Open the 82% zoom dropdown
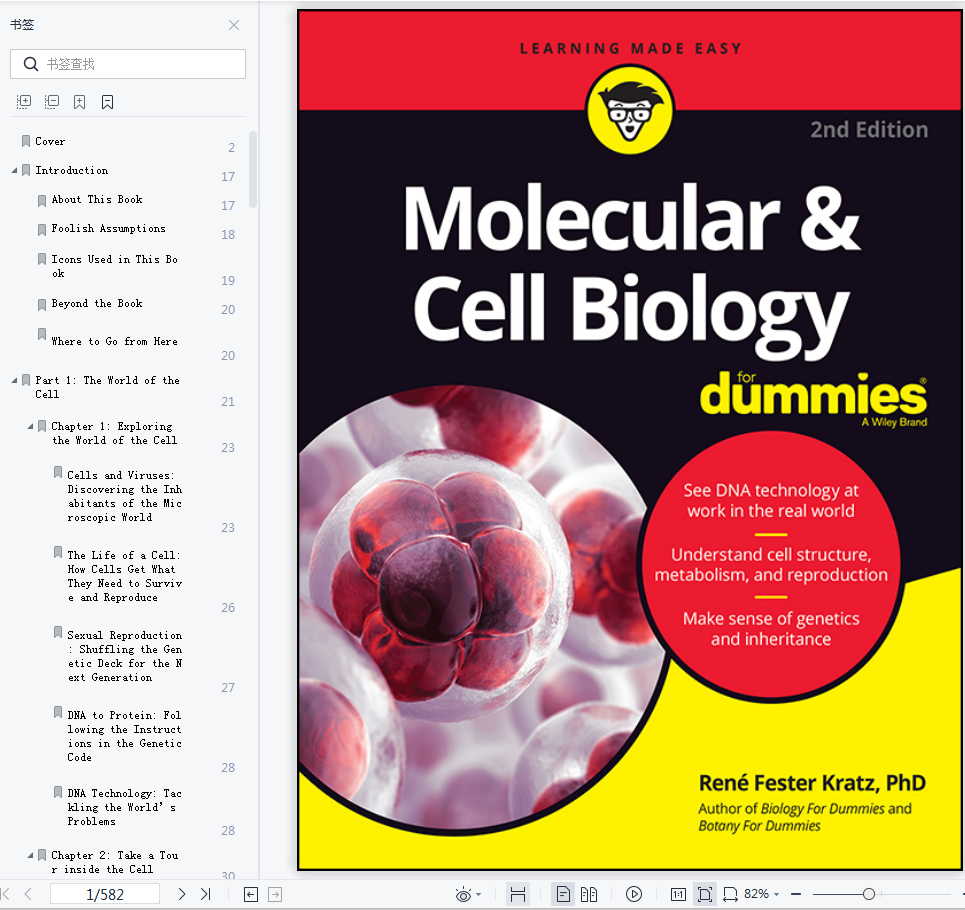This screenshot has height=910, width=965. 762,893
